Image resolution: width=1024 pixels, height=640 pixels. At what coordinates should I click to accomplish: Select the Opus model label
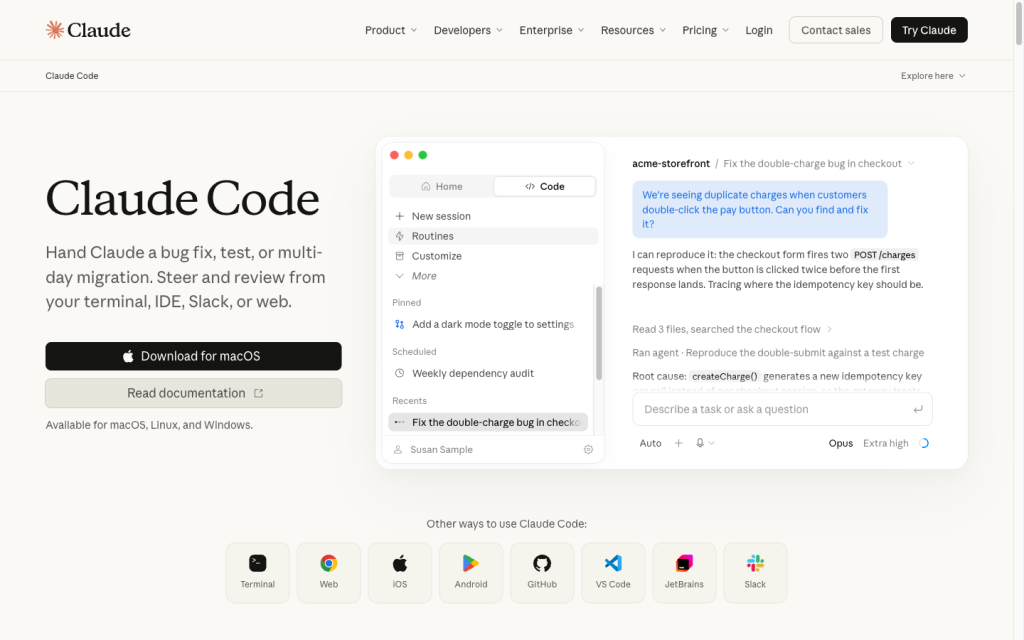click(840, 443)
